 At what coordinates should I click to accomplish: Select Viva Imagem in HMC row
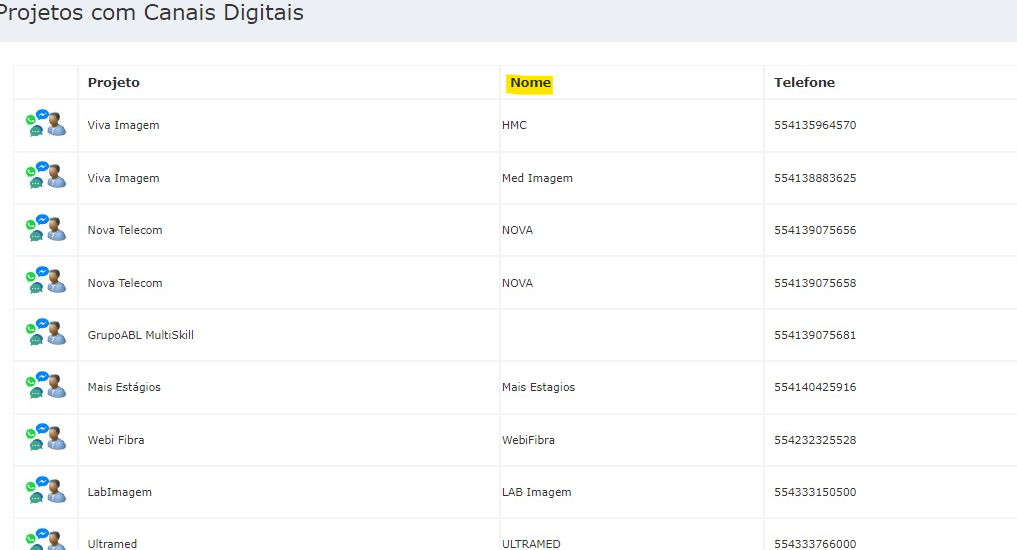[123, 125]
